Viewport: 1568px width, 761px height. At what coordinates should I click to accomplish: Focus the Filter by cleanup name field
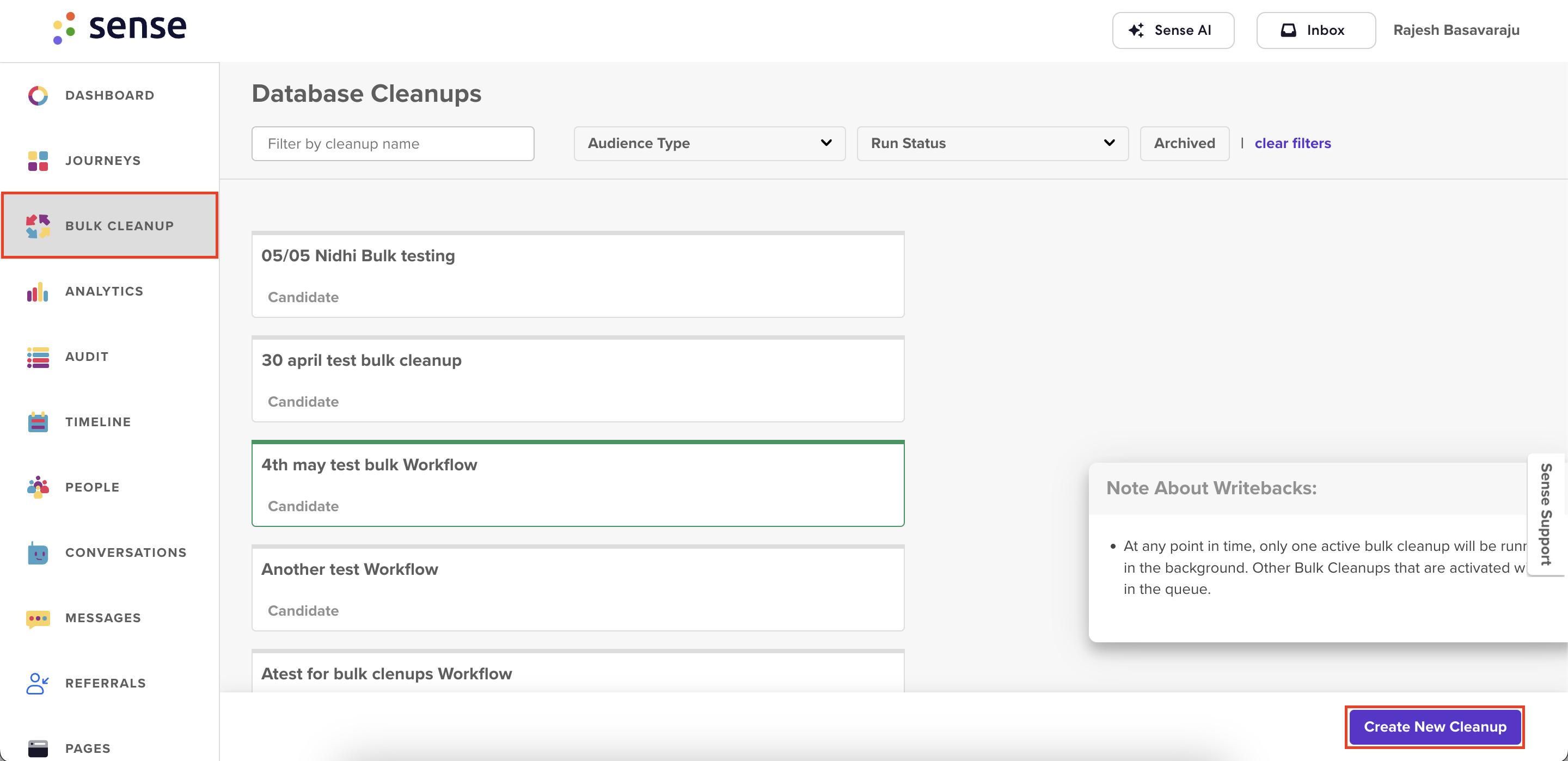[x=393, y=144]
